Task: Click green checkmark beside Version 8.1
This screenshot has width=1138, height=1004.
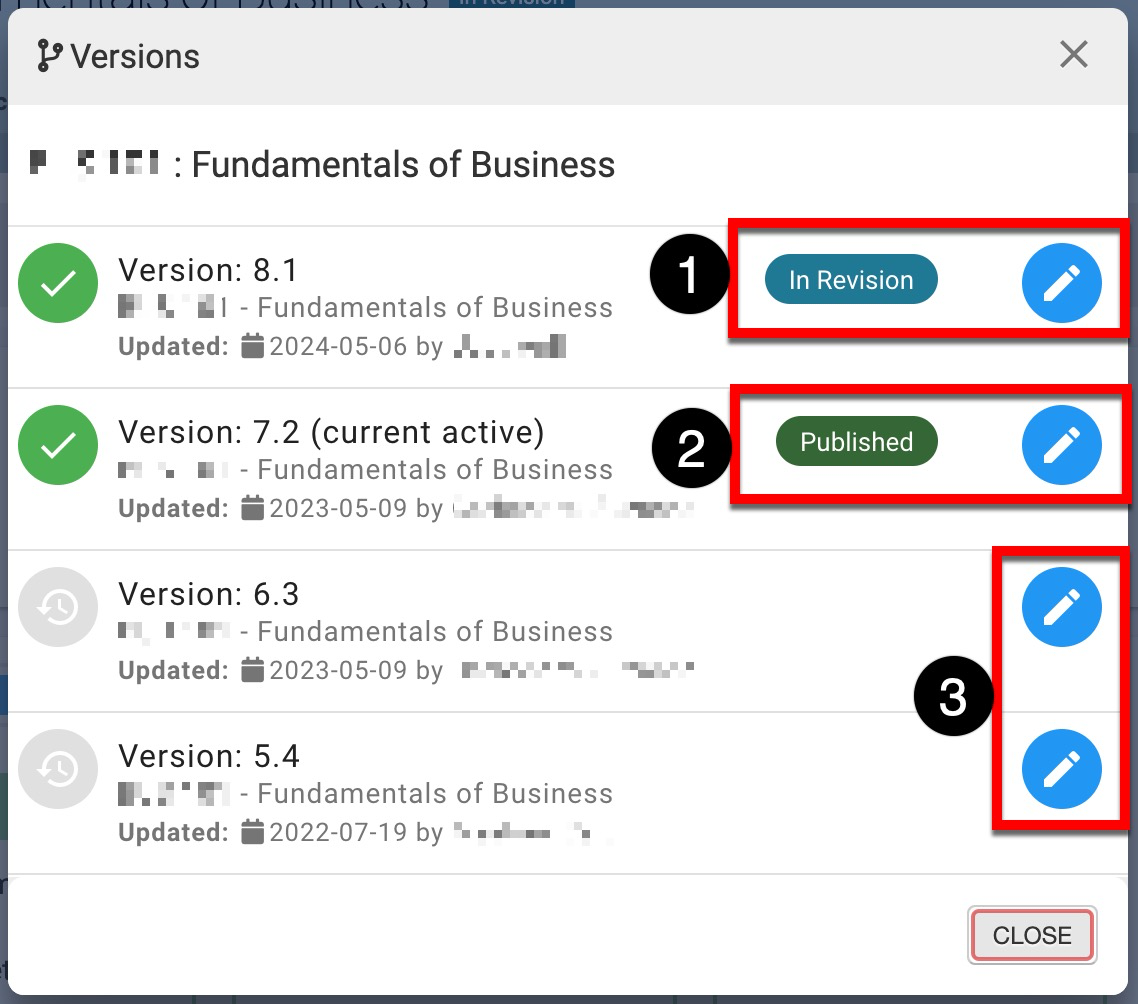Action: pos(58,283)
